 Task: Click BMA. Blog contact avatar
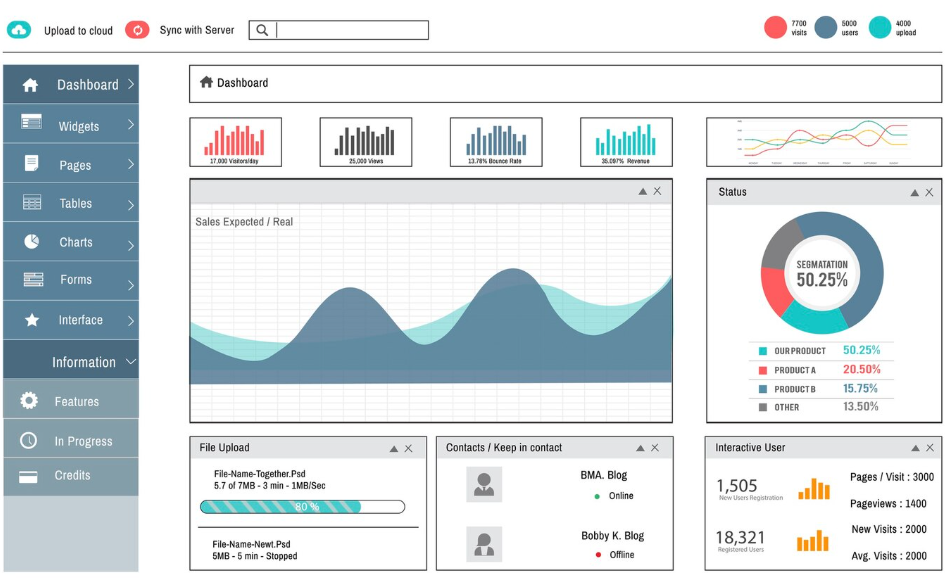click(483, 484)
